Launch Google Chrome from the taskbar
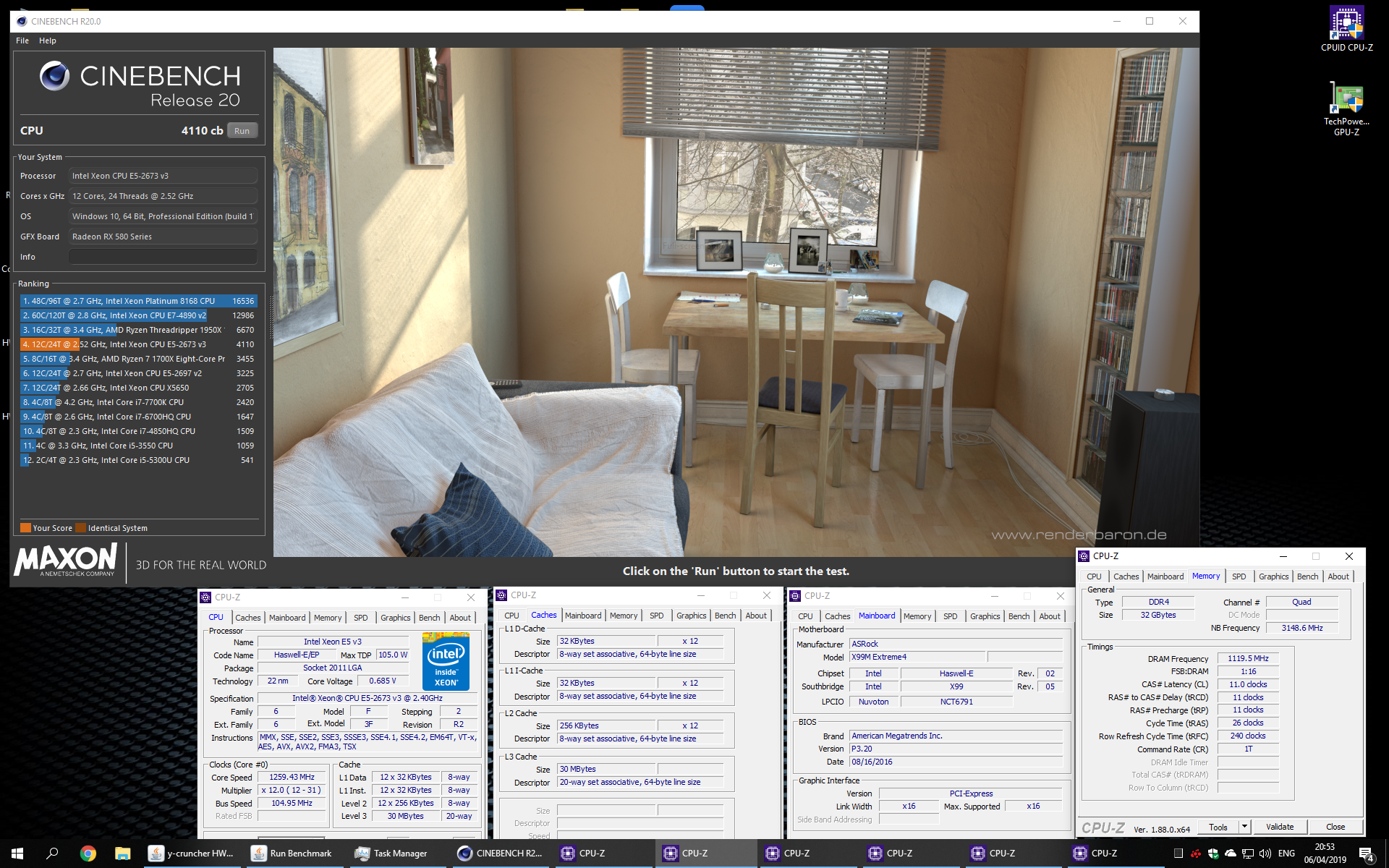 click(88, 854)
